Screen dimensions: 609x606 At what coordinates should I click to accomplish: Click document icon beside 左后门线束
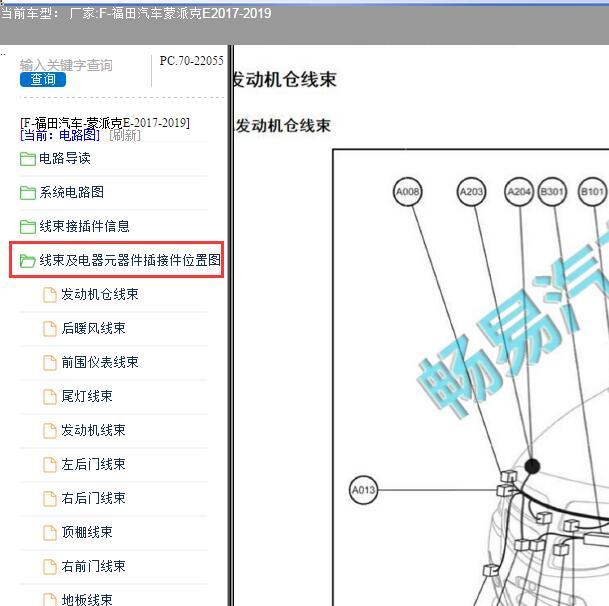pyautogui.click(x=50, y=465)
